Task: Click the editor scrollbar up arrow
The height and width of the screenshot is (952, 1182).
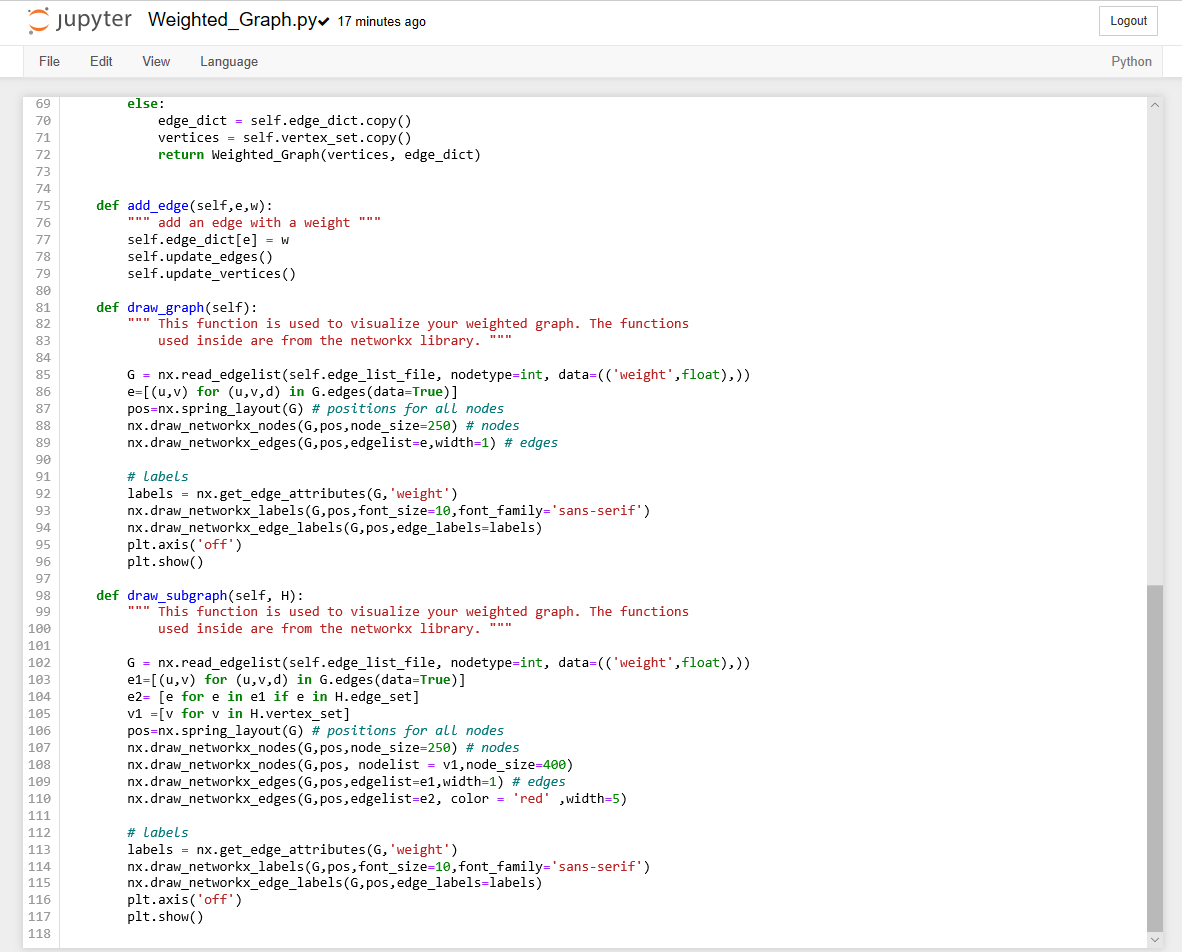Action: [1154, 105]
